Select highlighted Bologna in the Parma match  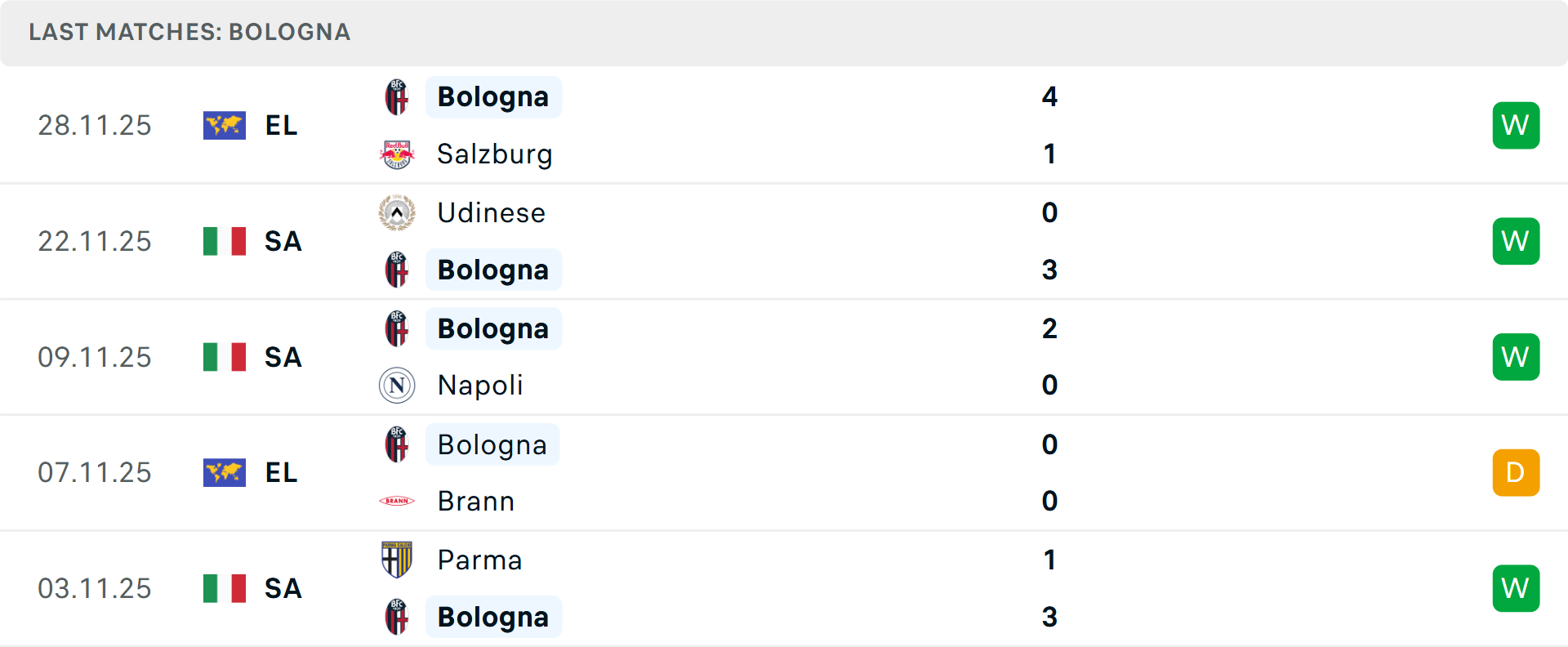click(x=493, y=617)
